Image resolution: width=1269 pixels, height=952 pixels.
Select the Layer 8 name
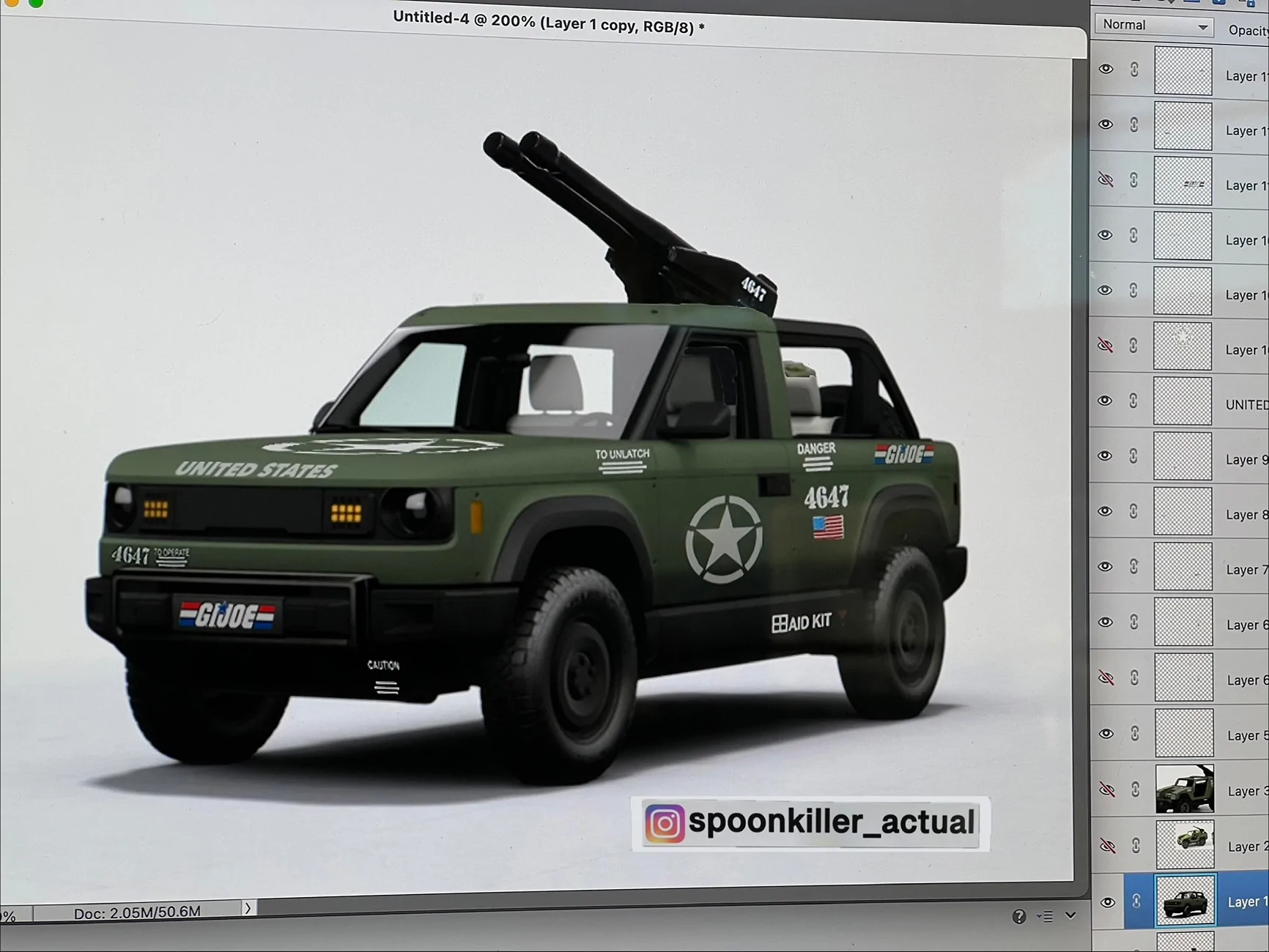pyautogui.click(x=1247, y=515)
